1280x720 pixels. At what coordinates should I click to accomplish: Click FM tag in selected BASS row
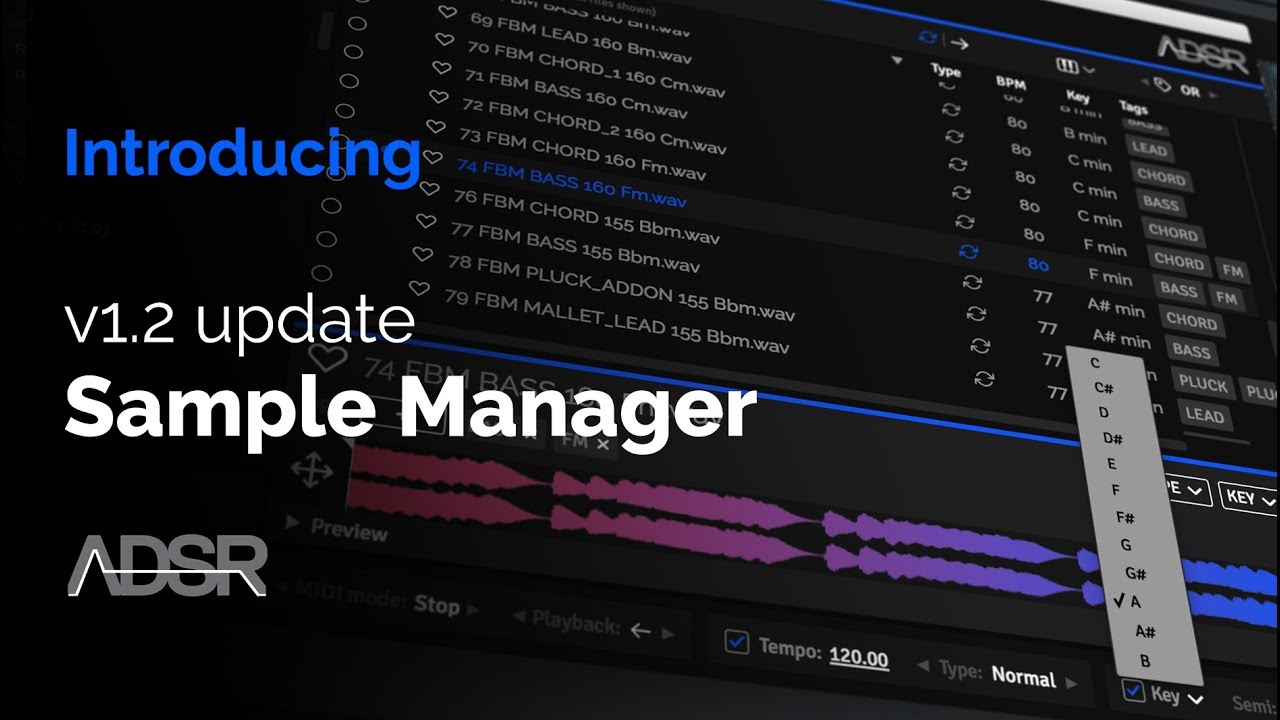[x=1226, y=298]
